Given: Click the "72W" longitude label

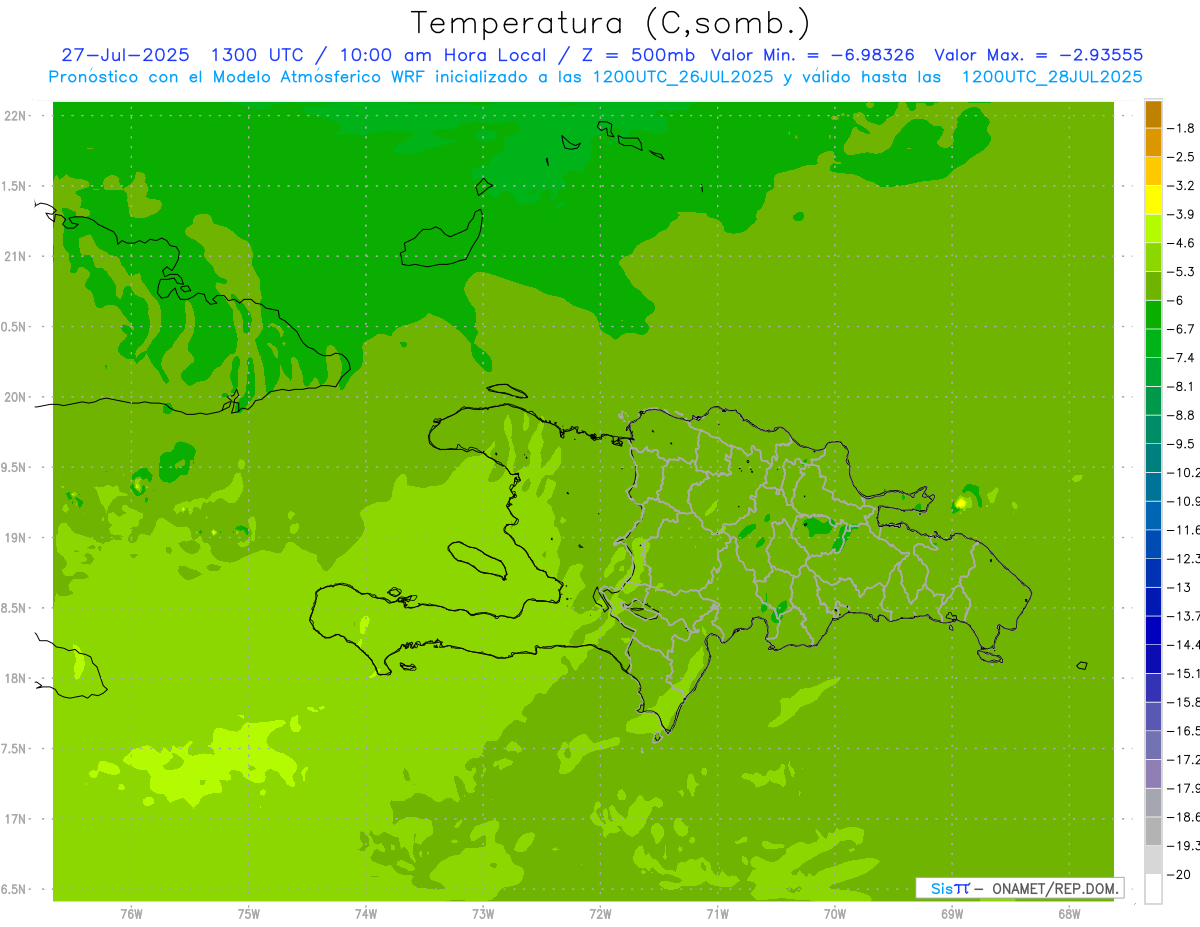Looking at the screenshot, I should (600, 914).
